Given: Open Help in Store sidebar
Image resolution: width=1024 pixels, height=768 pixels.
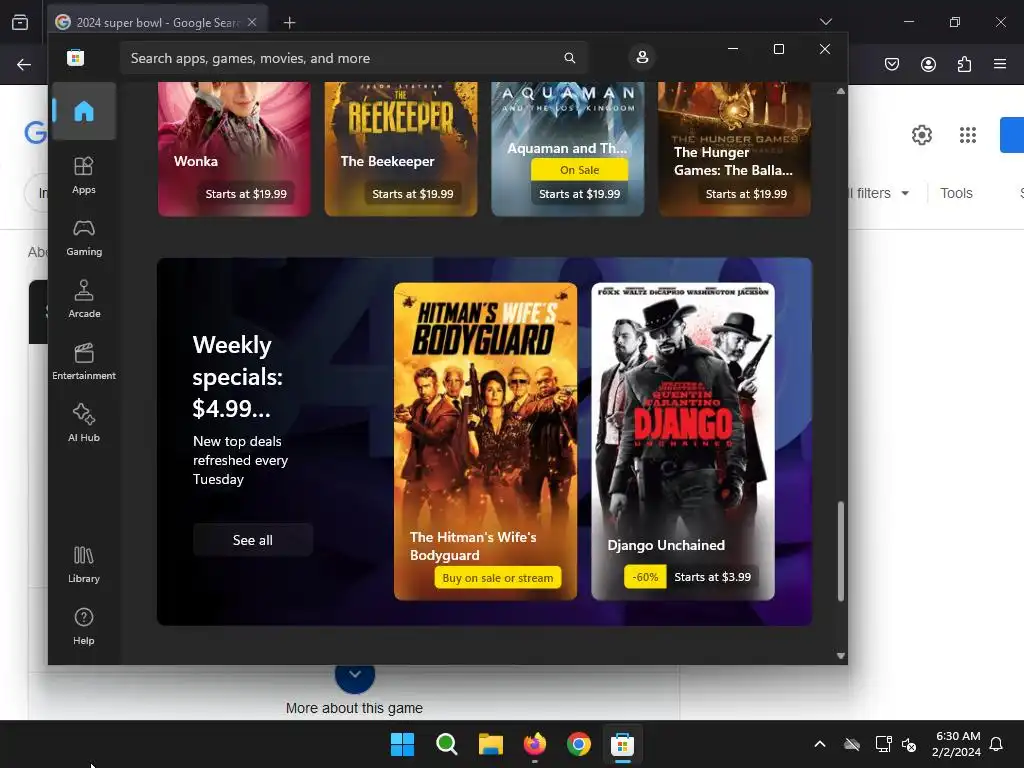Looking at the screenshot, I should click(84, 627).
